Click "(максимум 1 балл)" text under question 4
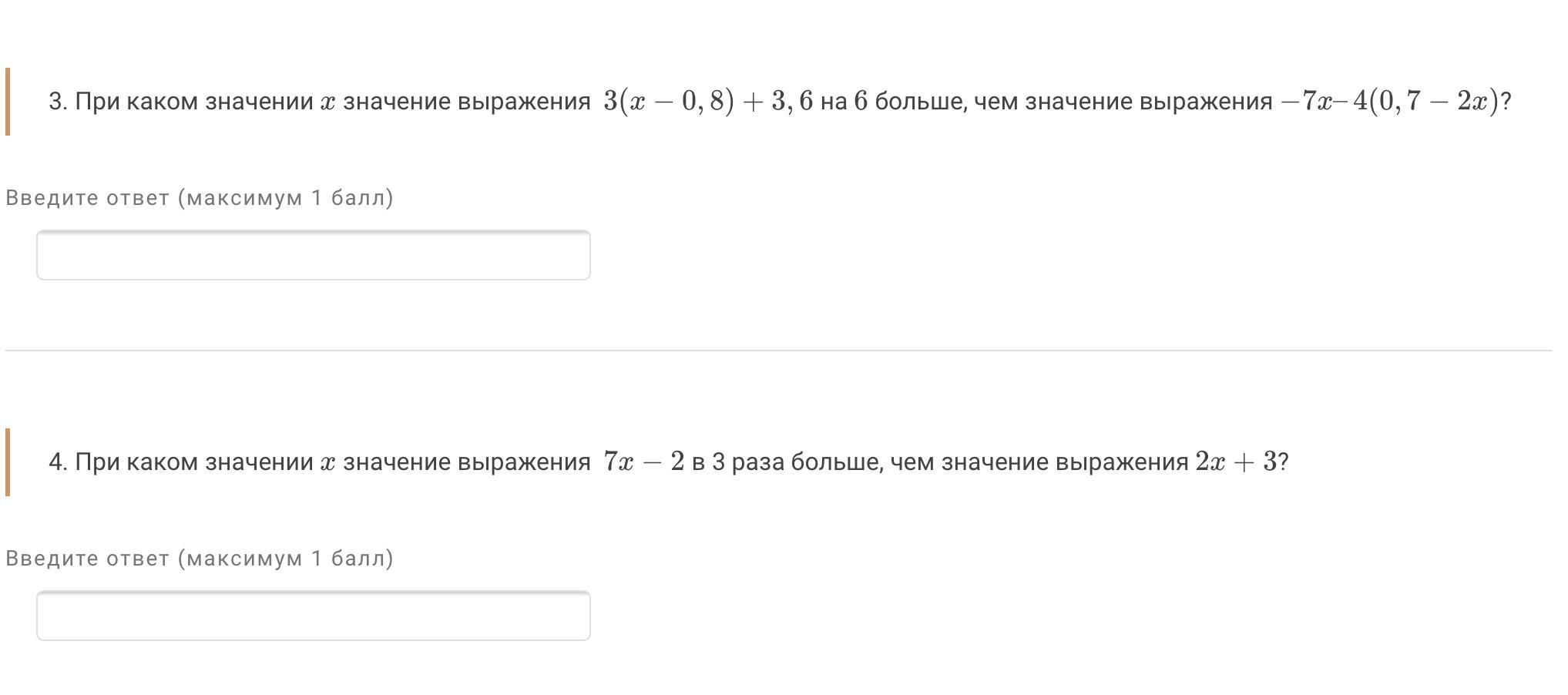 285,559
